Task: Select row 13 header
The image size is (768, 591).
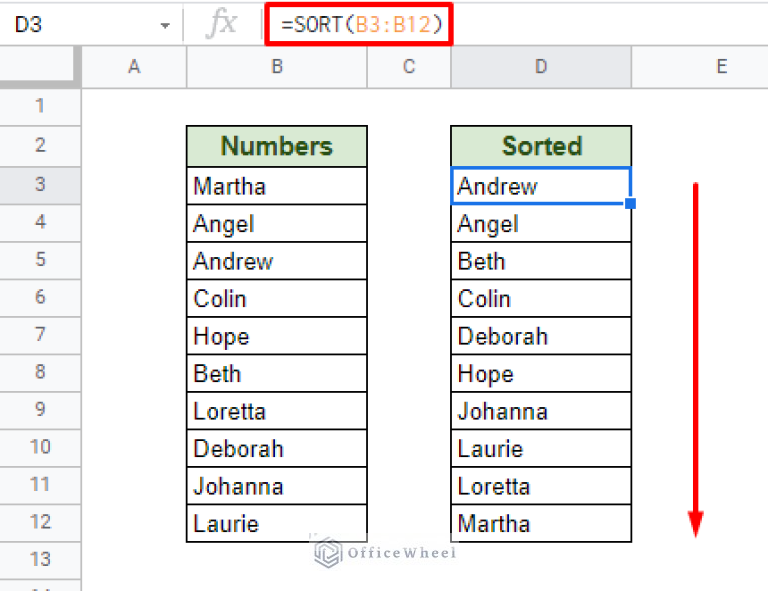Action: [40, 559]
